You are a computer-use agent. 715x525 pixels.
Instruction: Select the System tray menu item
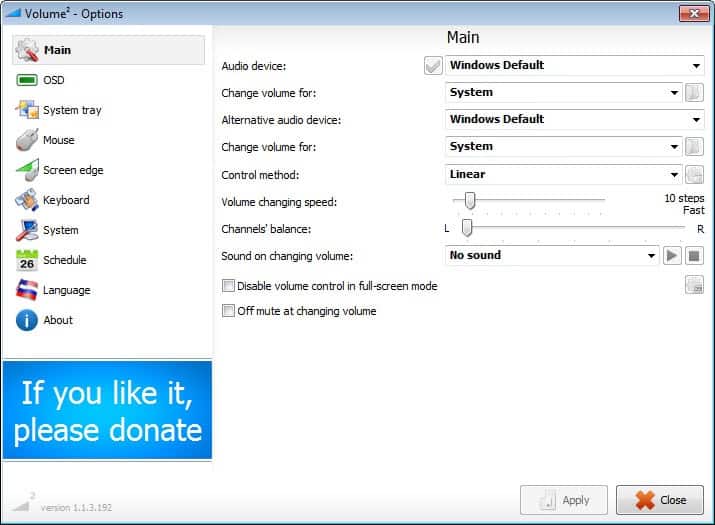pyautogui.click(x=71, y=110)
